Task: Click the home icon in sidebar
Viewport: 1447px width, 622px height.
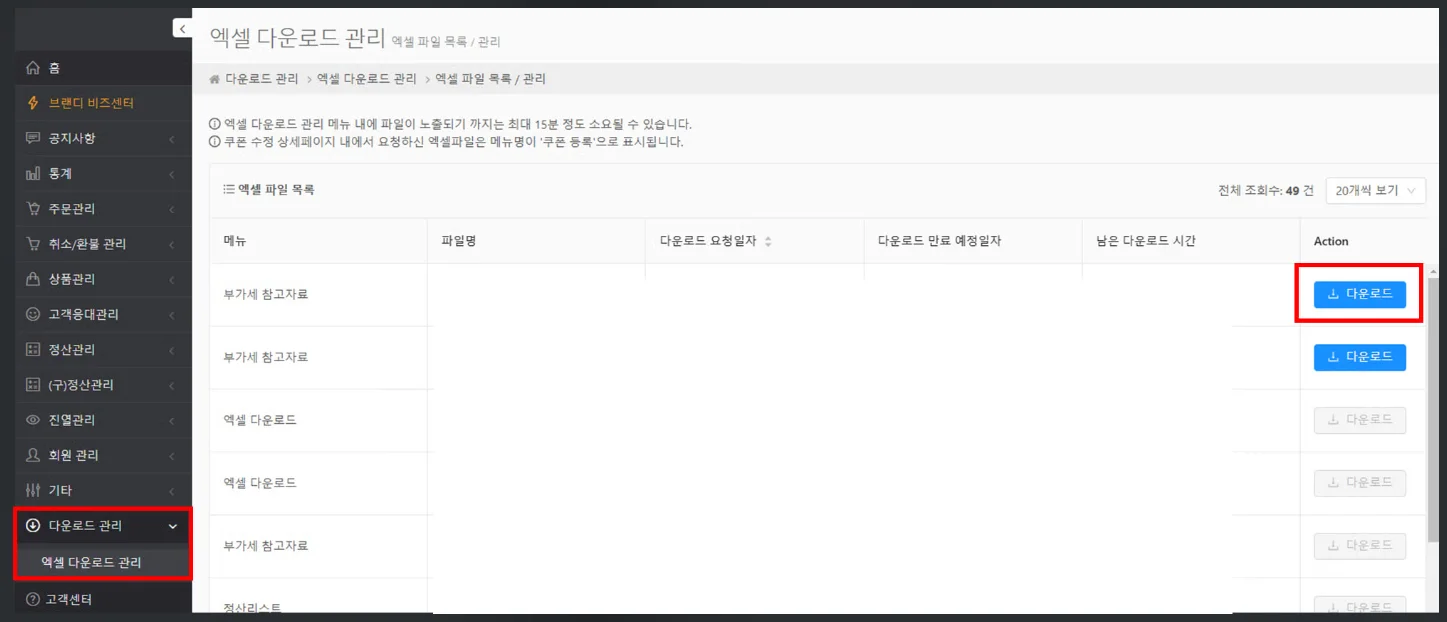Action: [33, 68]
